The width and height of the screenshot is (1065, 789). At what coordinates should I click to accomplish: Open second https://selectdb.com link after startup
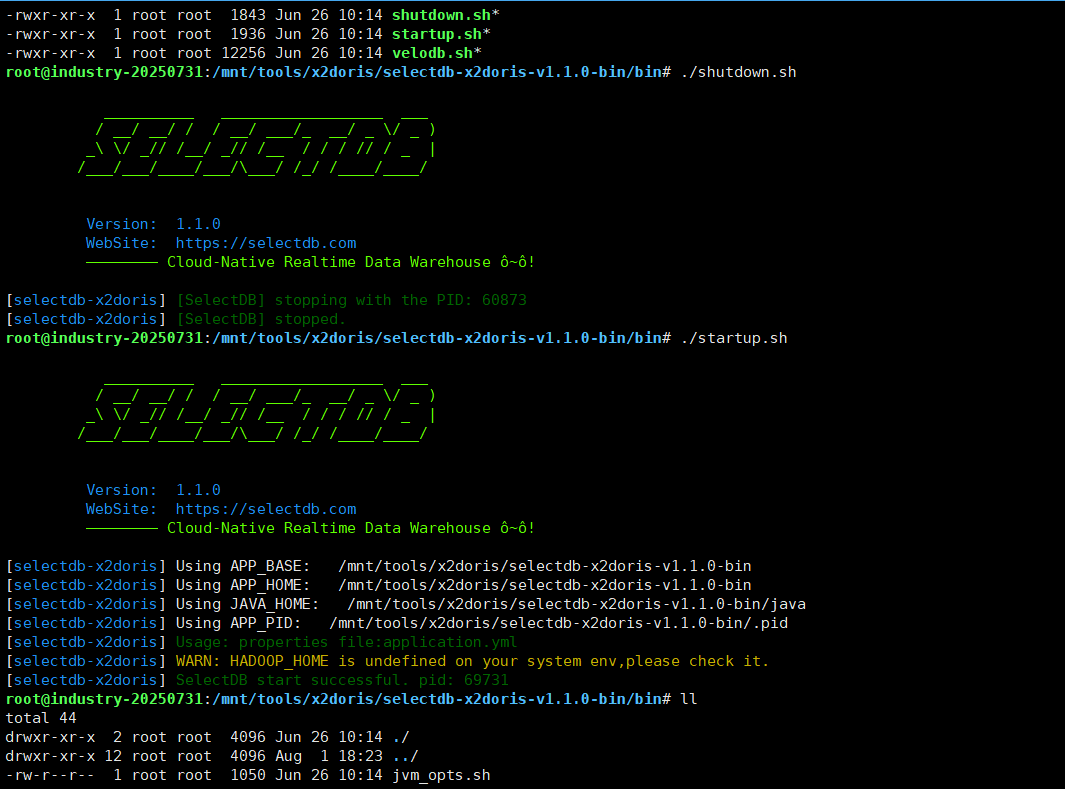coord(266,509)
